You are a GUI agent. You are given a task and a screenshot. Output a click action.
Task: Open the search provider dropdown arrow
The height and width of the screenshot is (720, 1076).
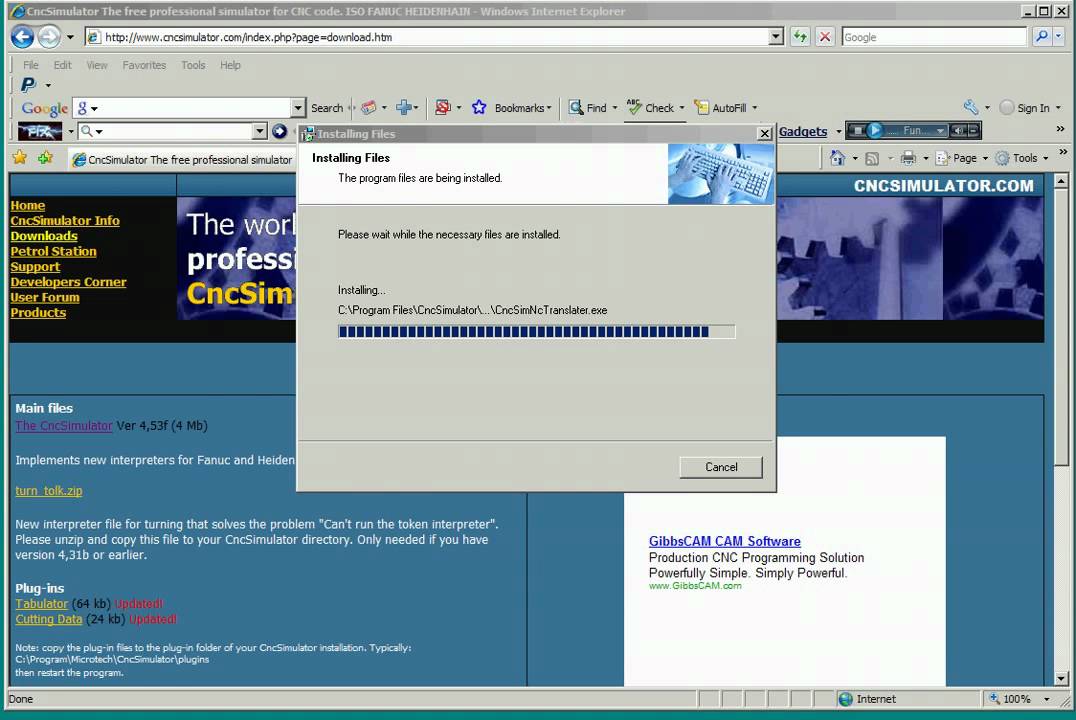pyautogui.click(x=1060, y=36)
